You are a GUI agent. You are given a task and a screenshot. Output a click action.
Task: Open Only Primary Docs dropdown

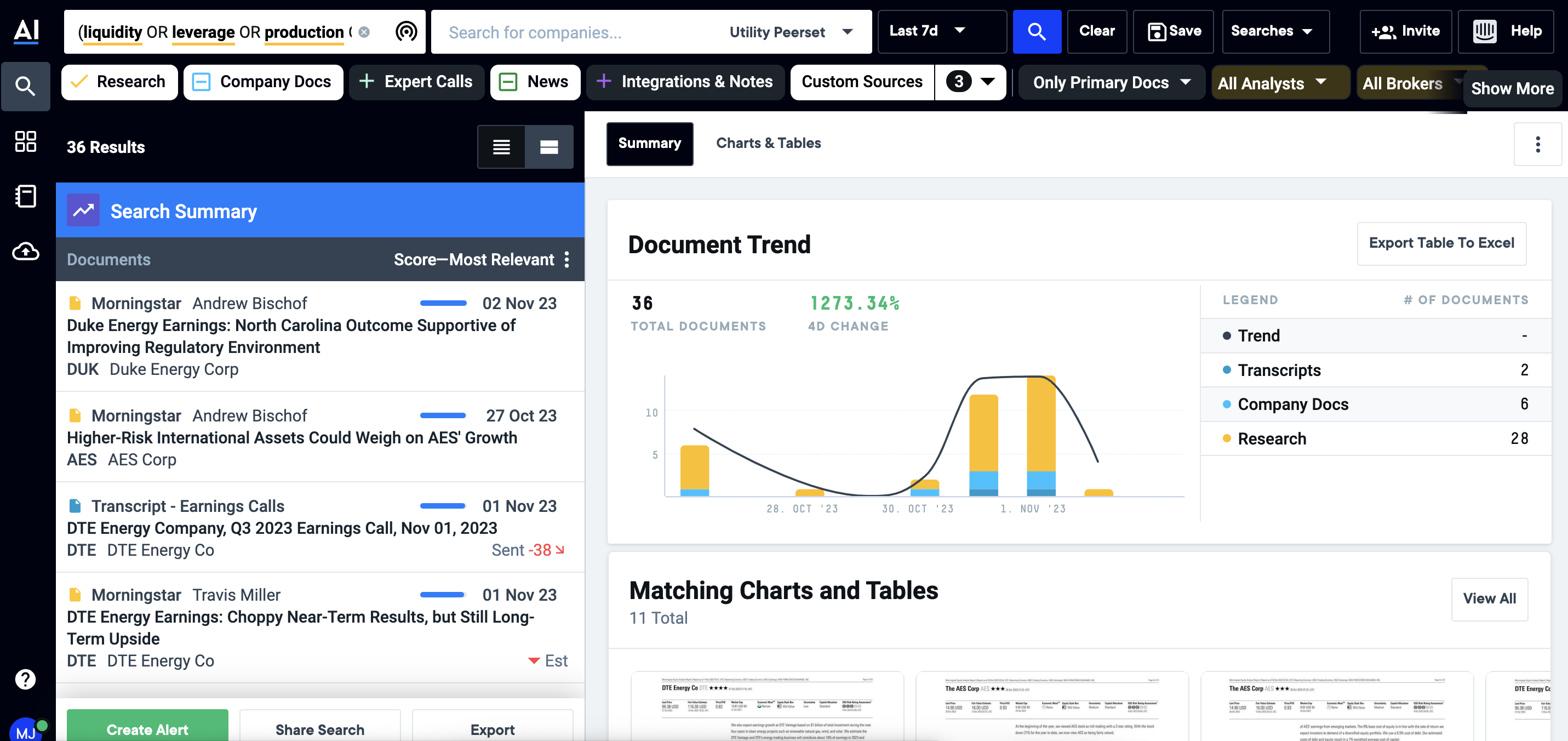1112,82
